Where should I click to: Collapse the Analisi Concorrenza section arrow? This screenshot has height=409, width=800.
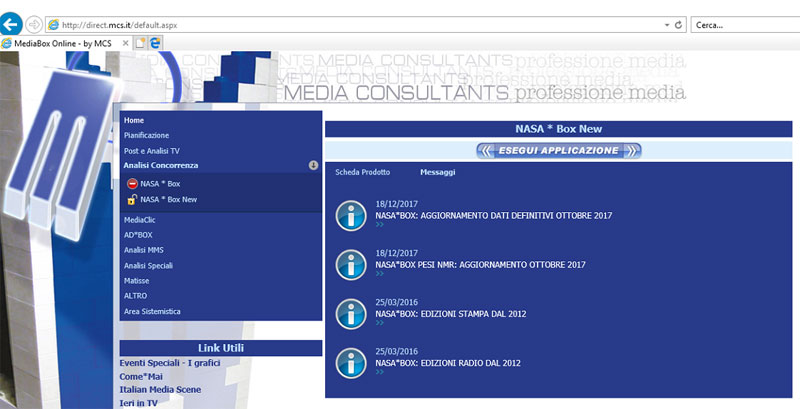(x=313, y=165)
